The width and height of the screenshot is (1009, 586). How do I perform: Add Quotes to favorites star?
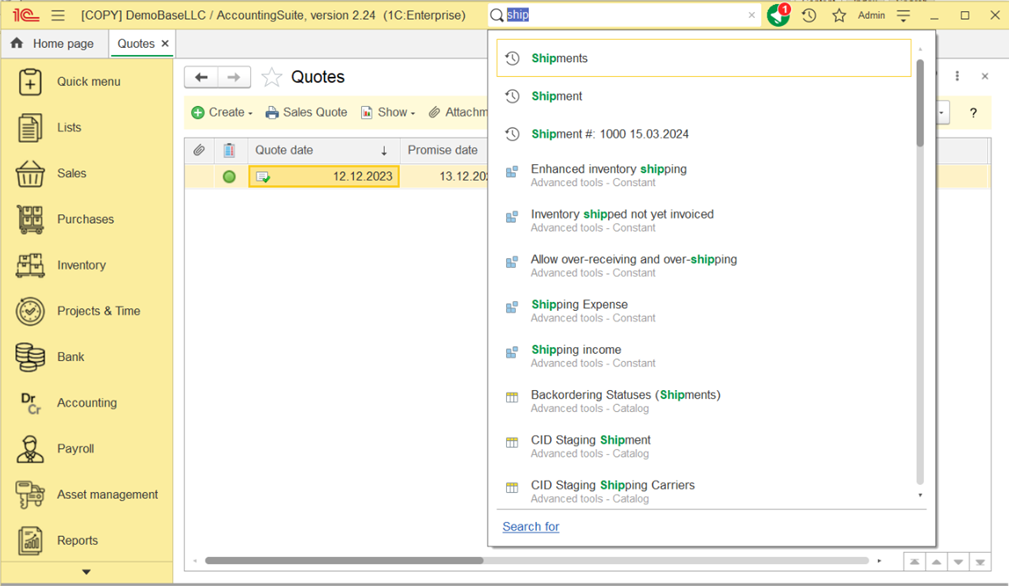(x=271, y=78)
